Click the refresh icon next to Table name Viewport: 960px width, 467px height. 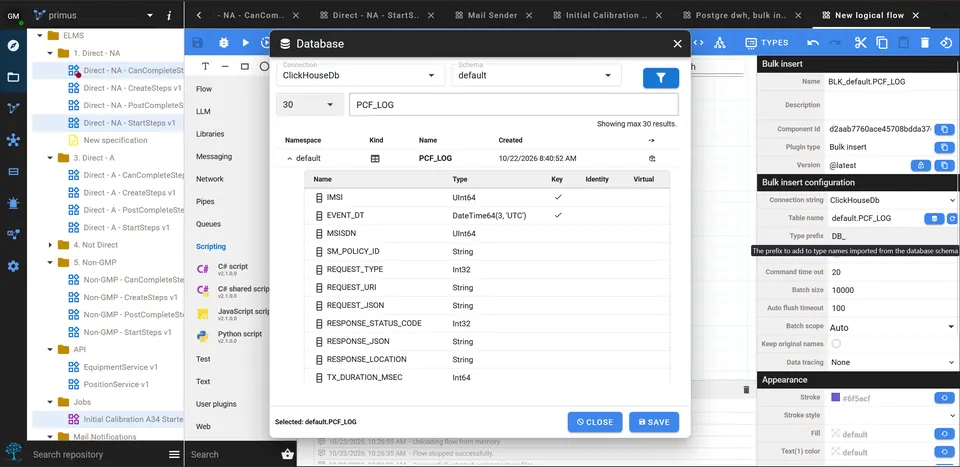[x=952, y=219]
